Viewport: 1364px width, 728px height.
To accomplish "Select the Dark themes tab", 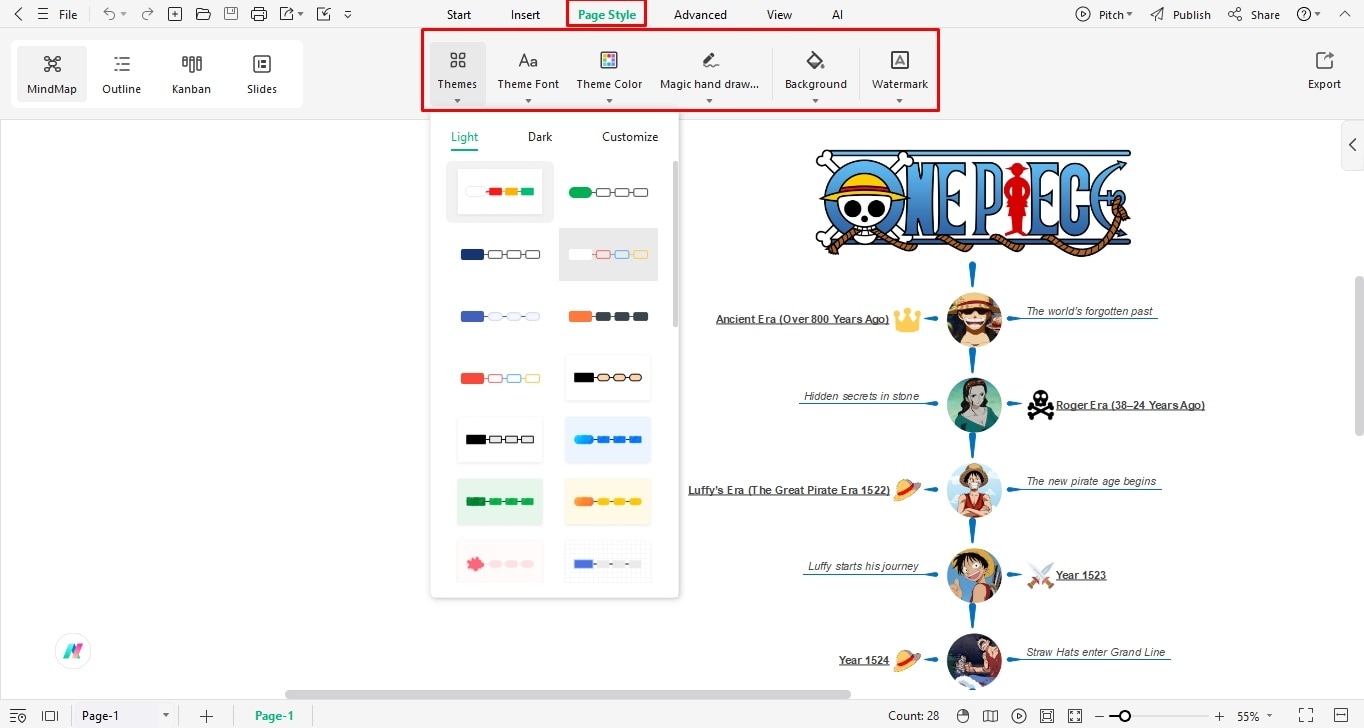I will (540, 137).
